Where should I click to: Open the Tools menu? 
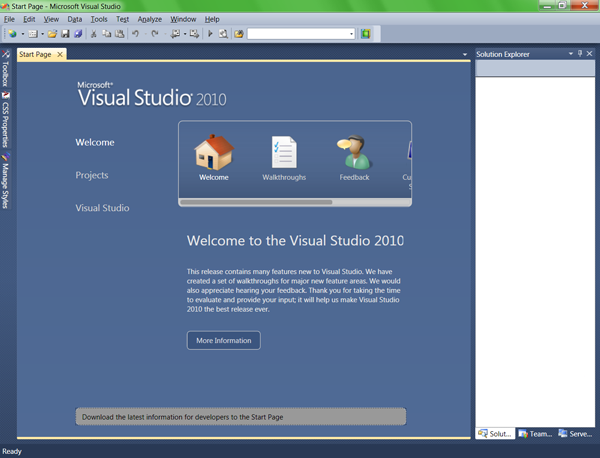99,19
